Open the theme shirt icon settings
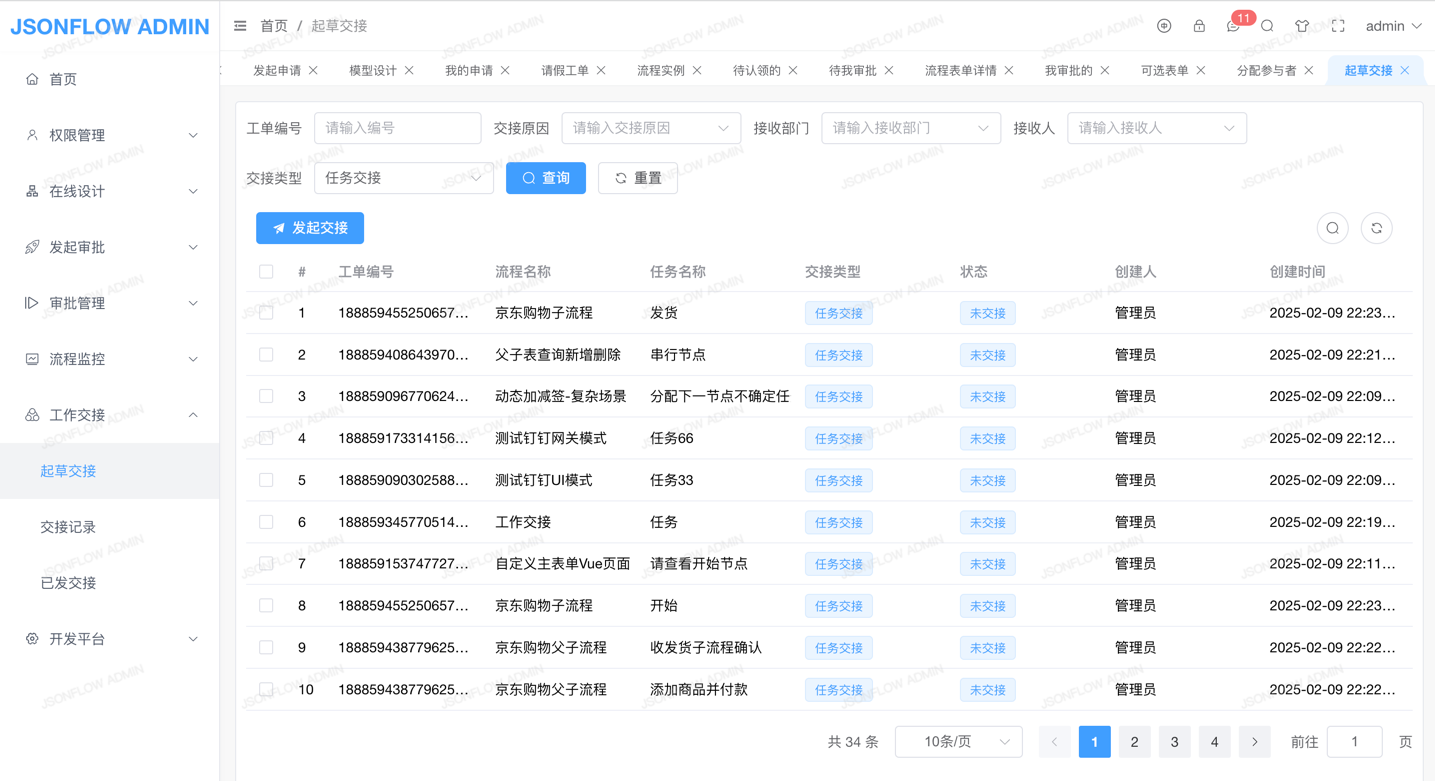The image size is (1435, 781). pos(1302,26)
